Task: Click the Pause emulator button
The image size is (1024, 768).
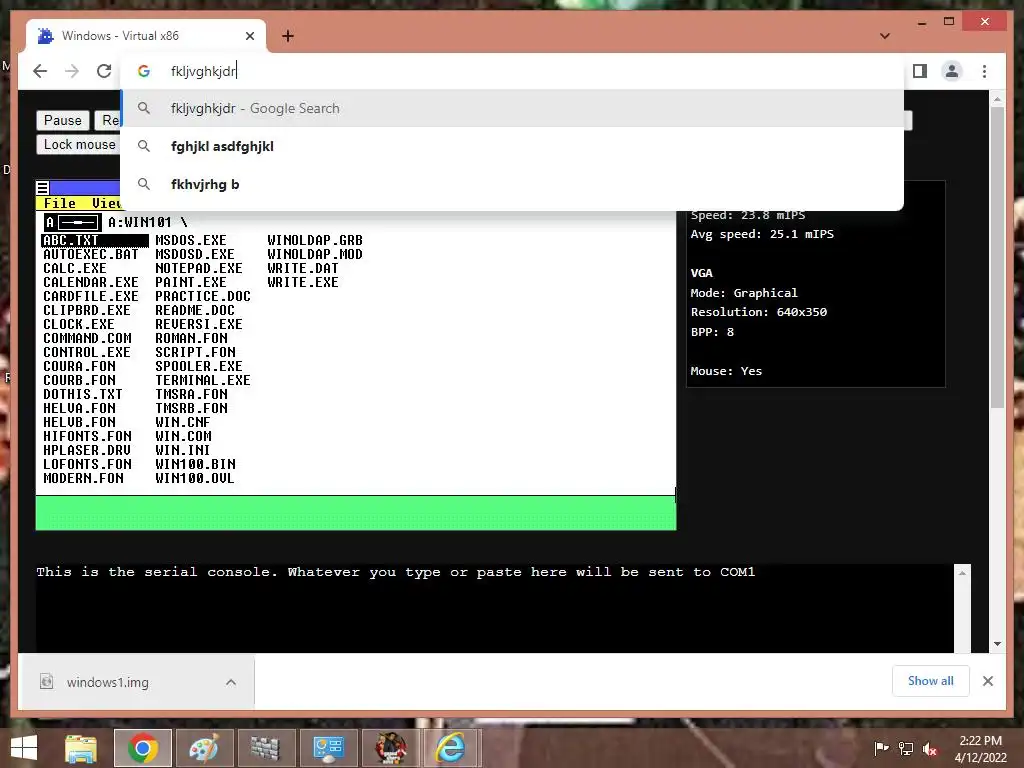Action: coord(63,120)
